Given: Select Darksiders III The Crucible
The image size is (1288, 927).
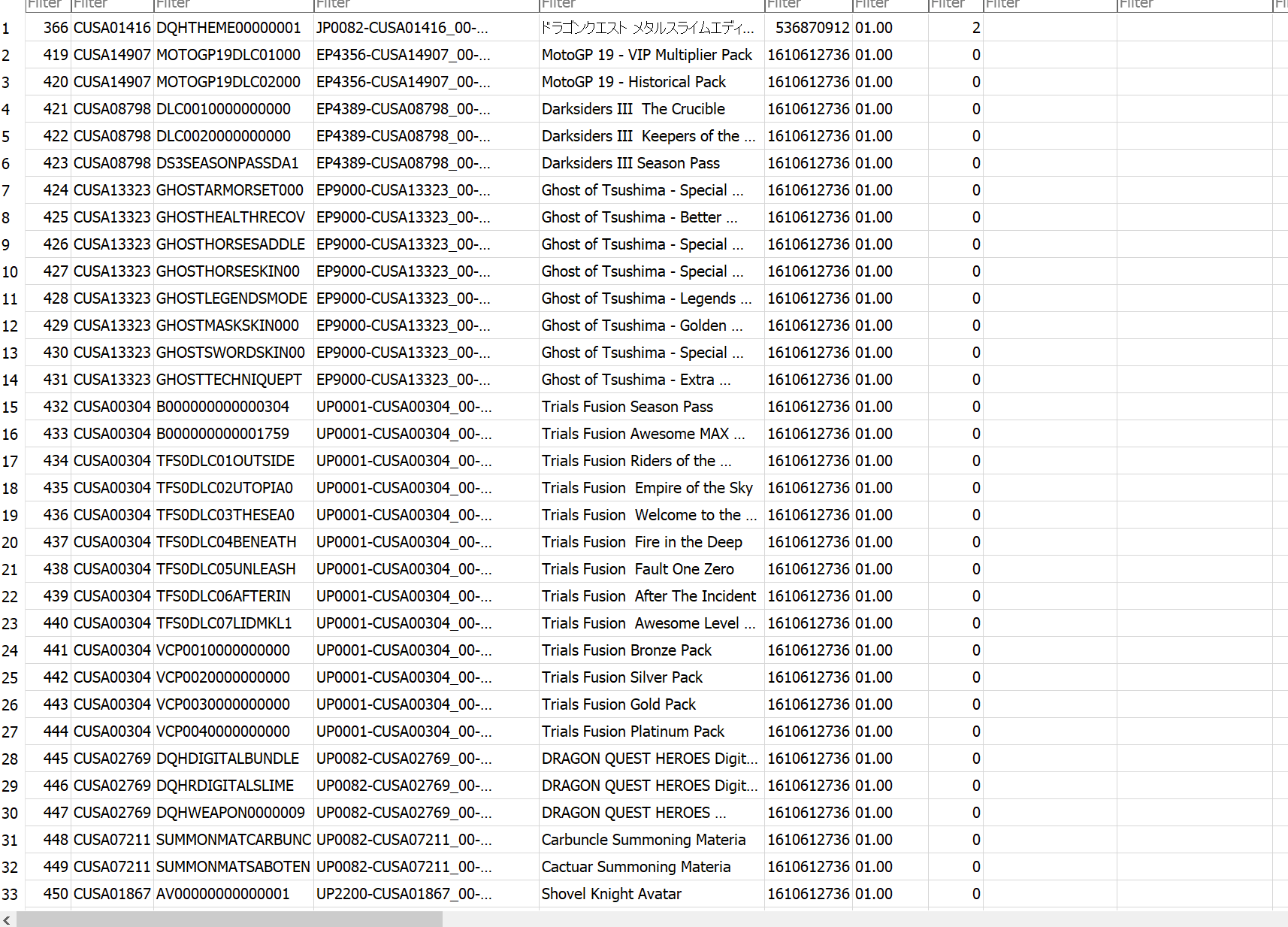Looking at the screenshot, I should click(652, 109).
